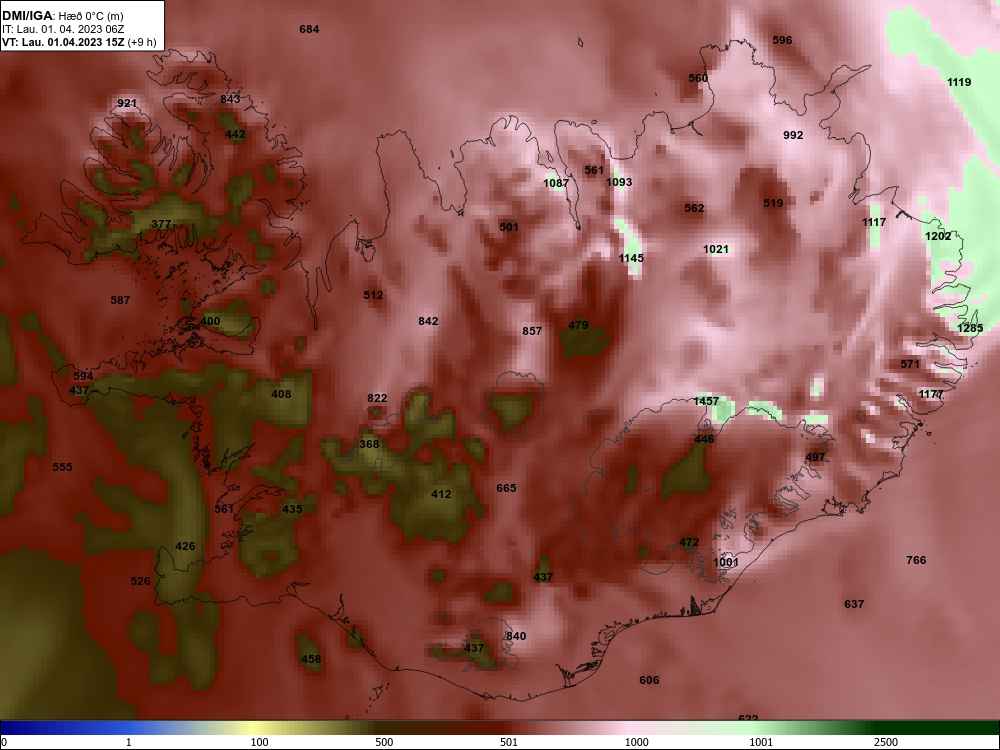Click the map value 412

click(441, 494)
